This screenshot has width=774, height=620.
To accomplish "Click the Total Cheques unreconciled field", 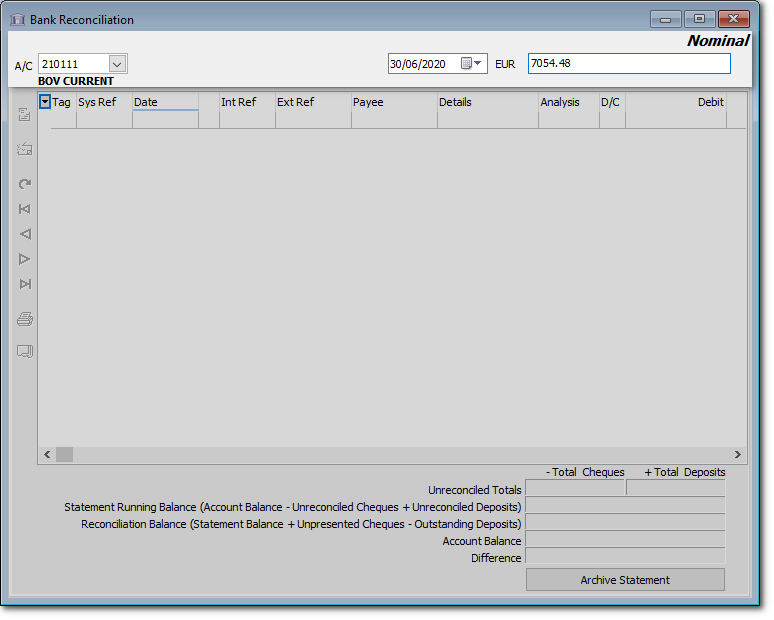I will 576,489.
